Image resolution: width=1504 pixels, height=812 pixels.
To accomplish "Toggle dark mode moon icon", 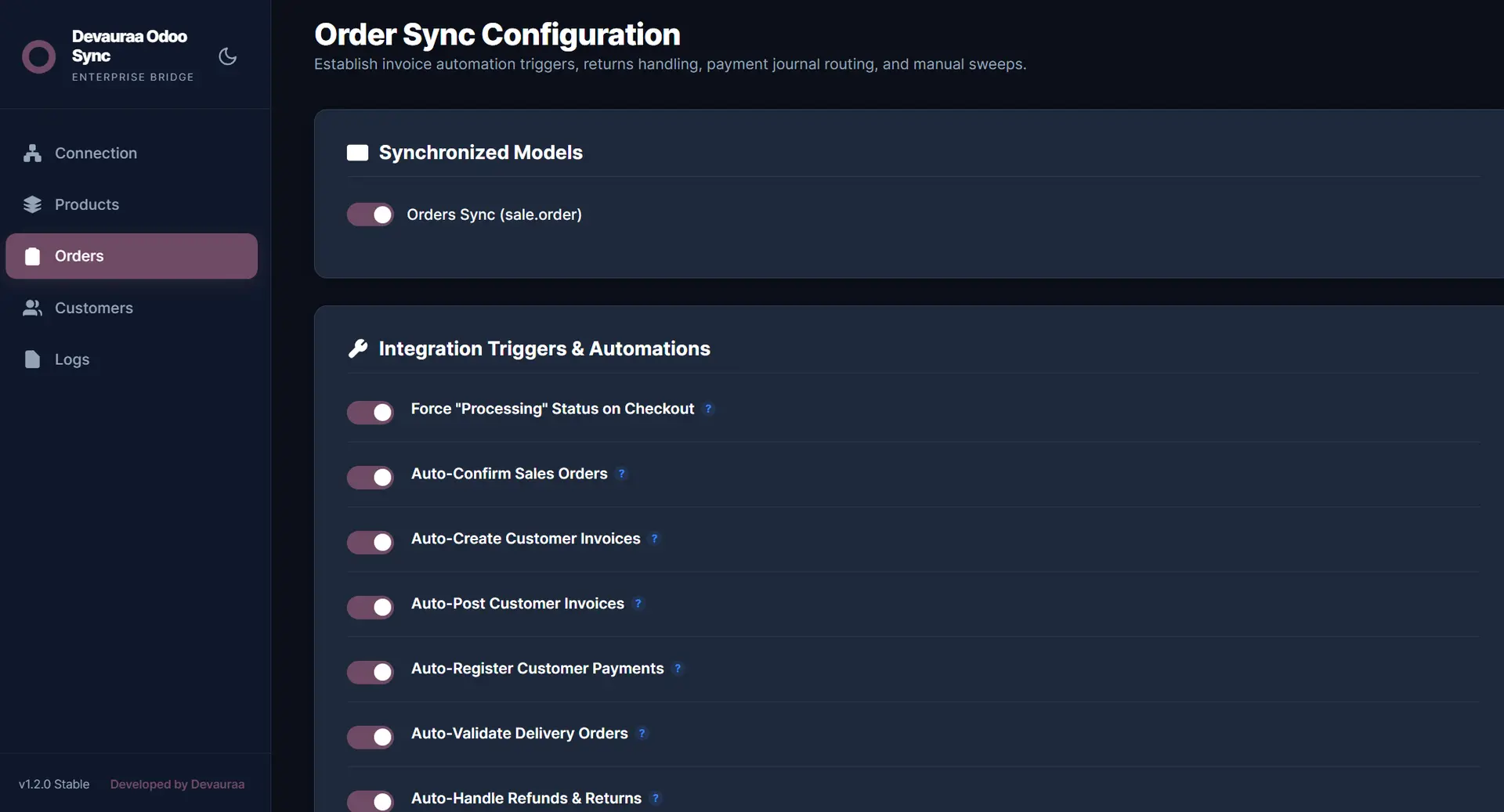I will click(227, 56).
